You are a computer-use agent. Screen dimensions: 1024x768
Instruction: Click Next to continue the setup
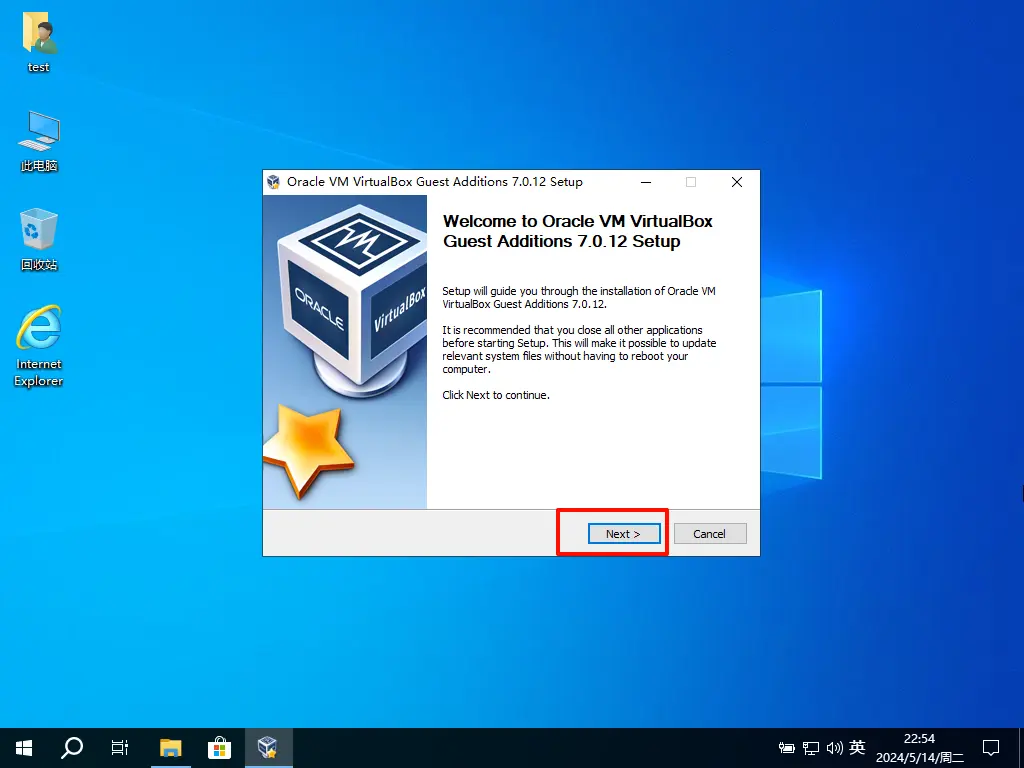click(x=624, y=534)
